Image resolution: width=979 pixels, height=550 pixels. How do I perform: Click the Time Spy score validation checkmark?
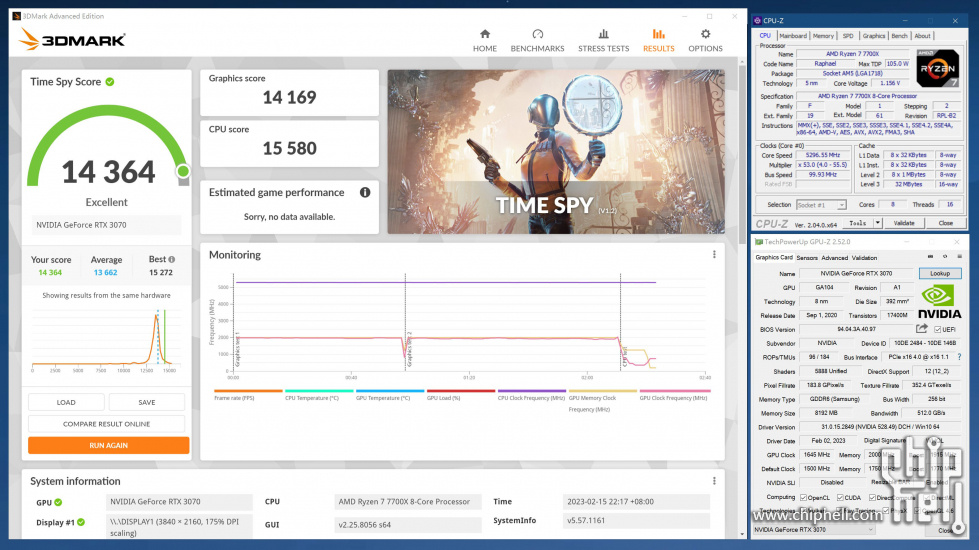[x=110, y=82]
